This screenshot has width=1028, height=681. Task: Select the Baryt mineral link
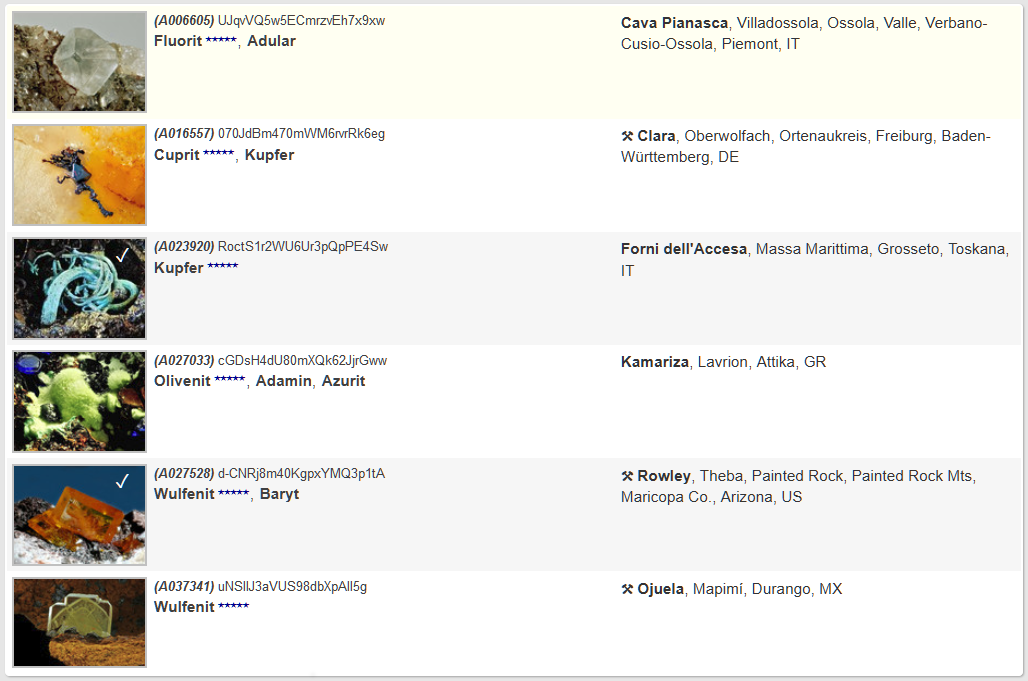click(279, 494)
